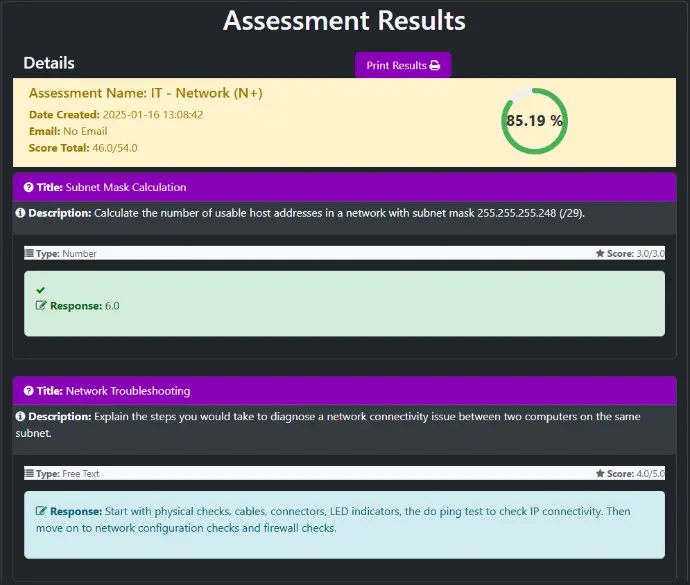Click the star icon beside Score 3.0/3.0

tap(600, 254)
